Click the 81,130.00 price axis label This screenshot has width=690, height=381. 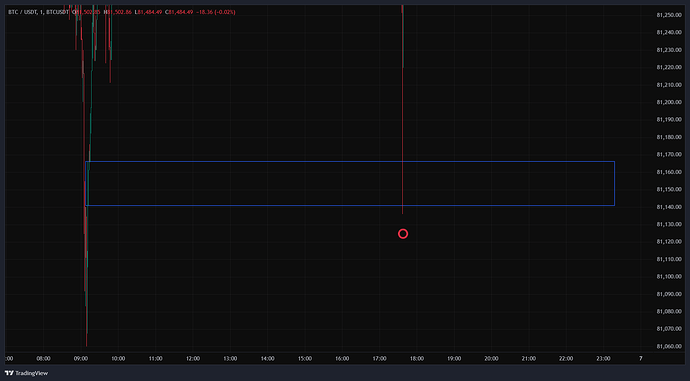tap(669, 224)
